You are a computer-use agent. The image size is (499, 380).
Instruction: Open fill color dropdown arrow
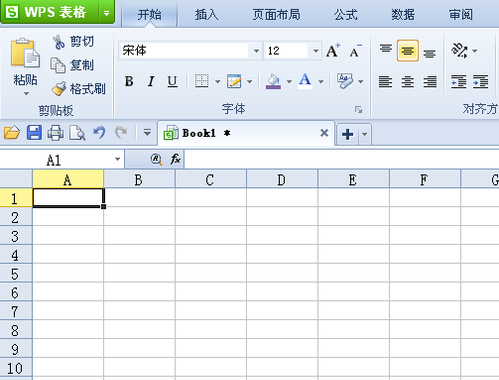(x=289, y=82)
